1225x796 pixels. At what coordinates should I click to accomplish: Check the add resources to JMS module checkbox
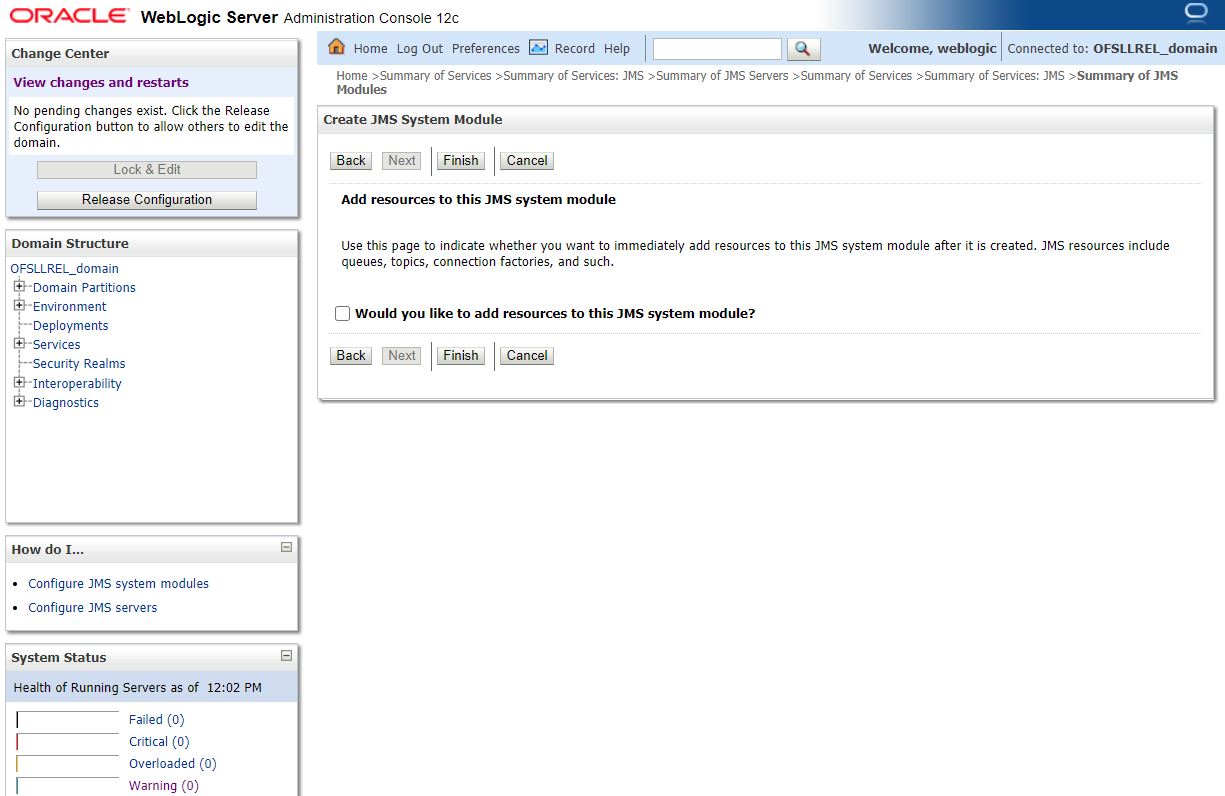coord(343,314)
